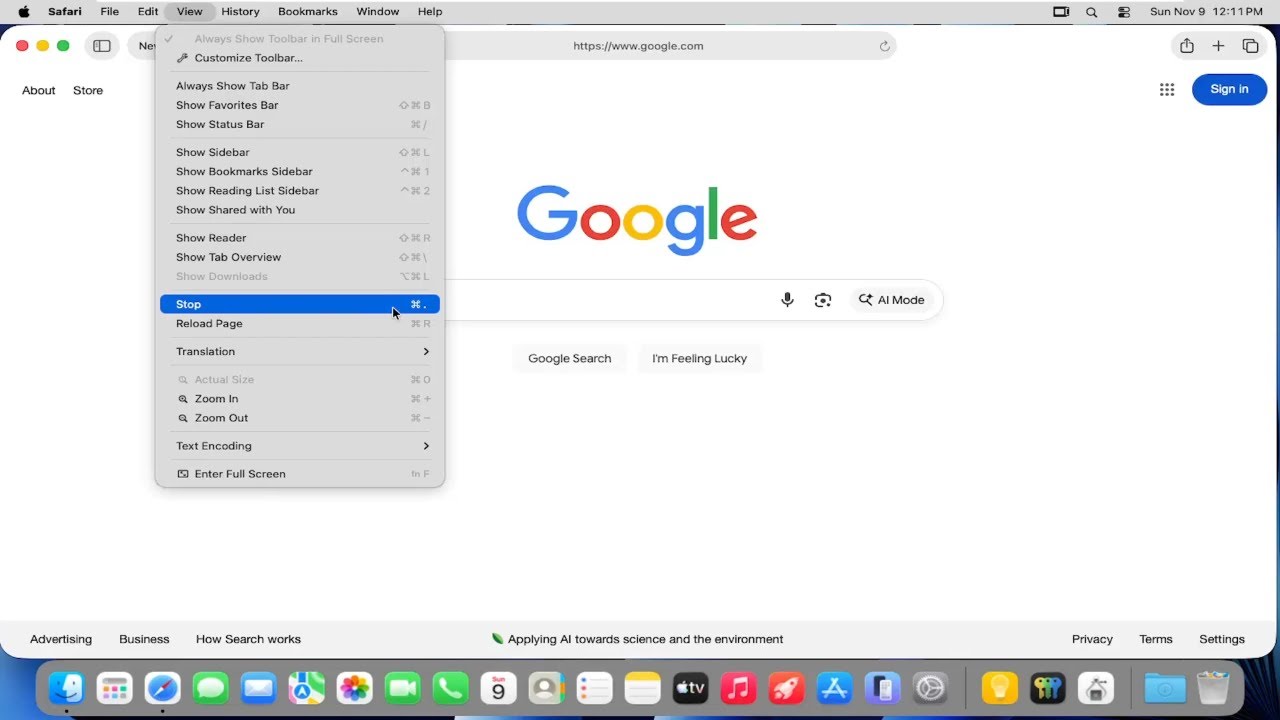Open the Bookmarks menu
The width and height of the screenshot is (1280, 720).
click(310, 12)
